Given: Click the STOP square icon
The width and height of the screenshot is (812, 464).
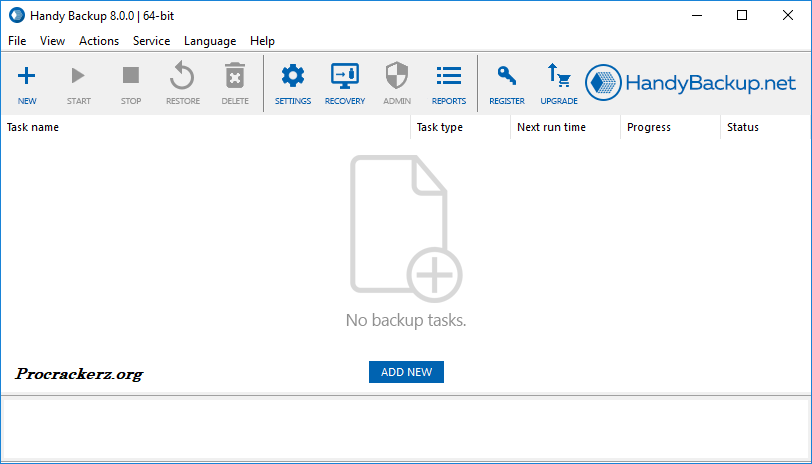Looking at the screenshot, I should coord(130,76).
